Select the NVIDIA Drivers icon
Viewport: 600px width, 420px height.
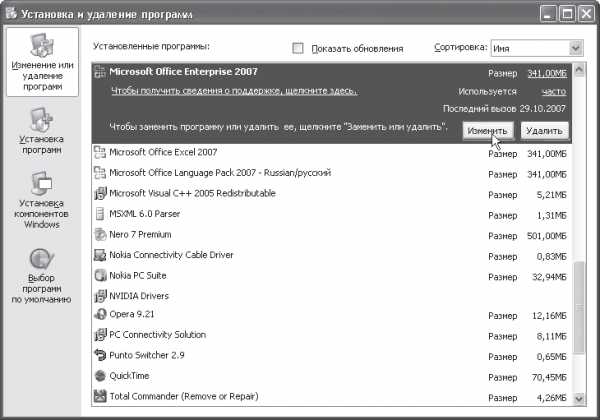[99, 295]
